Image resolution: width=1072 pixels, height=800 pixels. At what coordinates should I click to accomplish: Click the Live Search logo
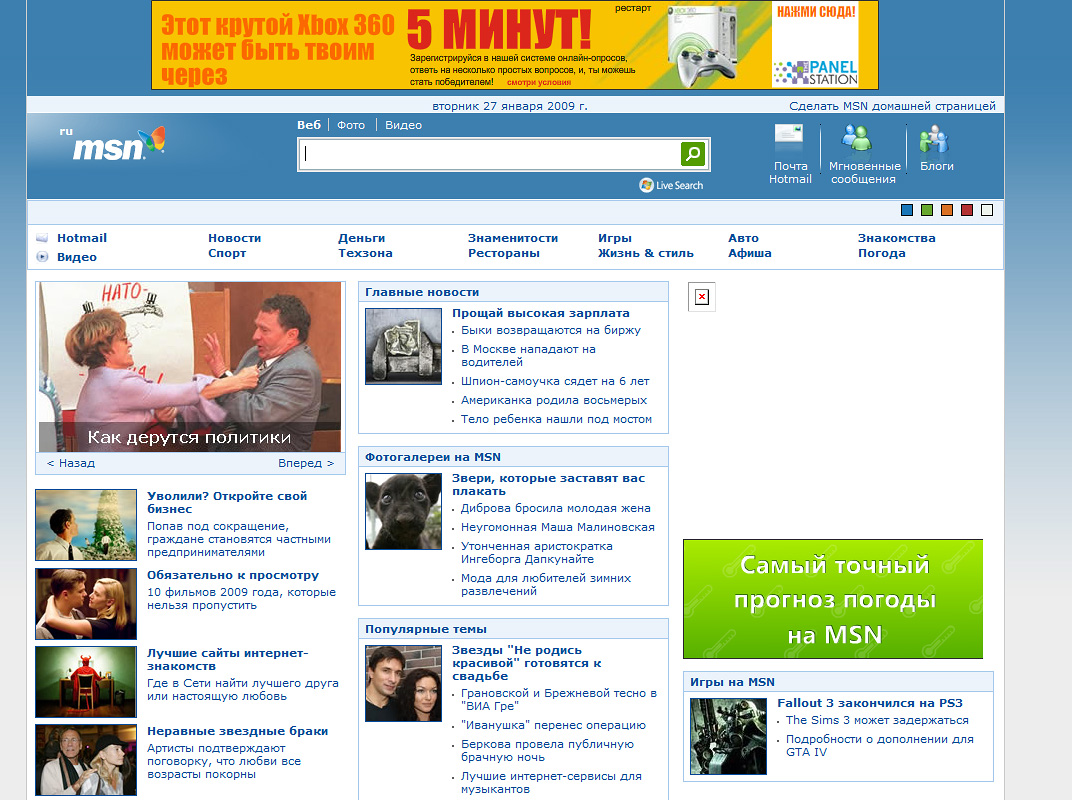pos(671,185)
